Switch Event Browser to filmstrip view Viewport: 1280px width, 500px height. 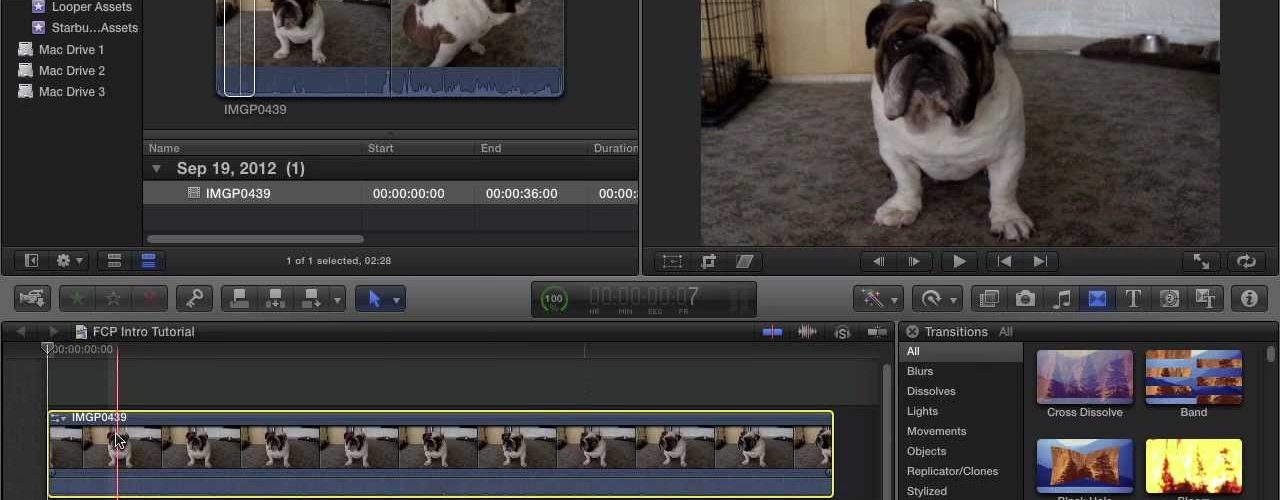114,261
